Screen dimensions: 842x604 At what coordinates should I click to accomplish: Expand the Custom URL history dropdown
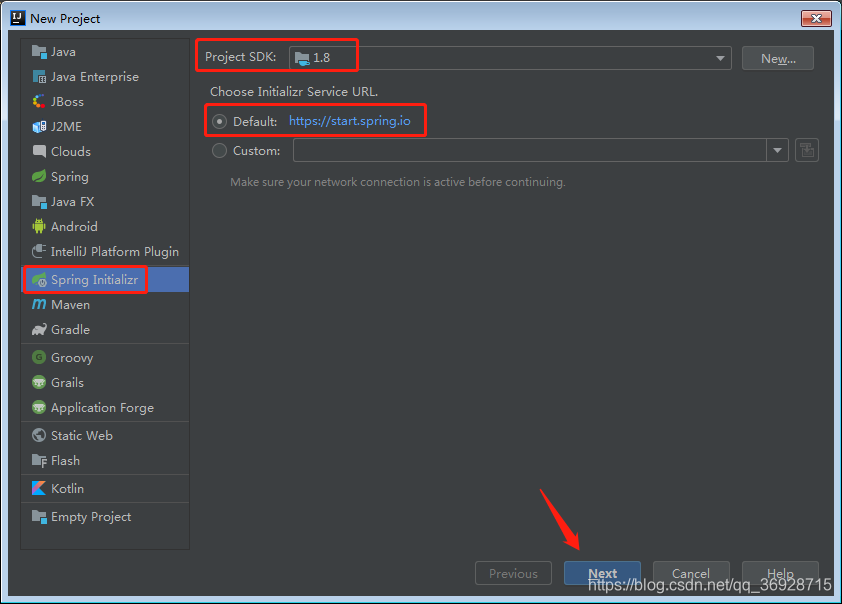[777, 150]
